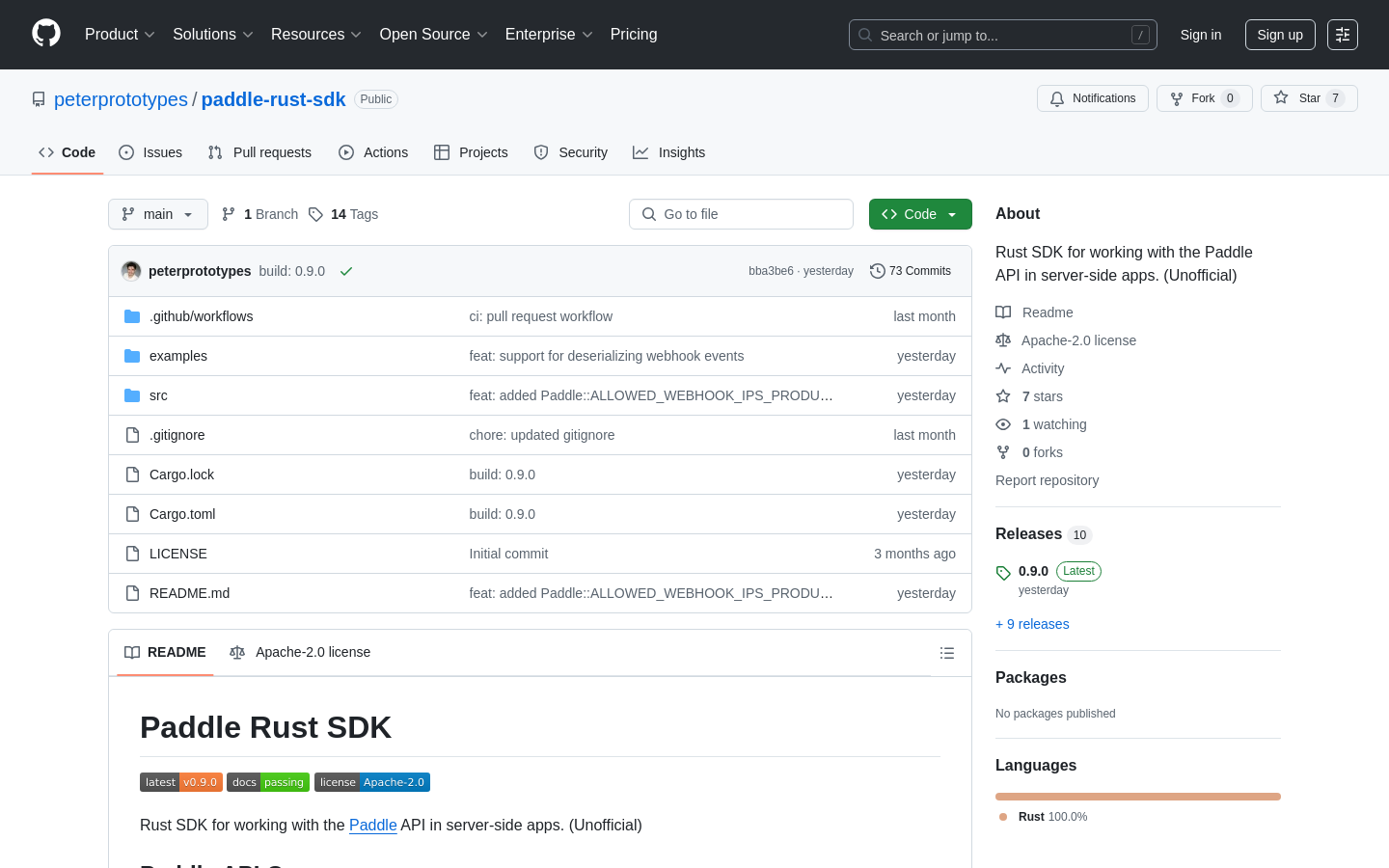Open the green Code dropdown button

[x=920, y=214]
